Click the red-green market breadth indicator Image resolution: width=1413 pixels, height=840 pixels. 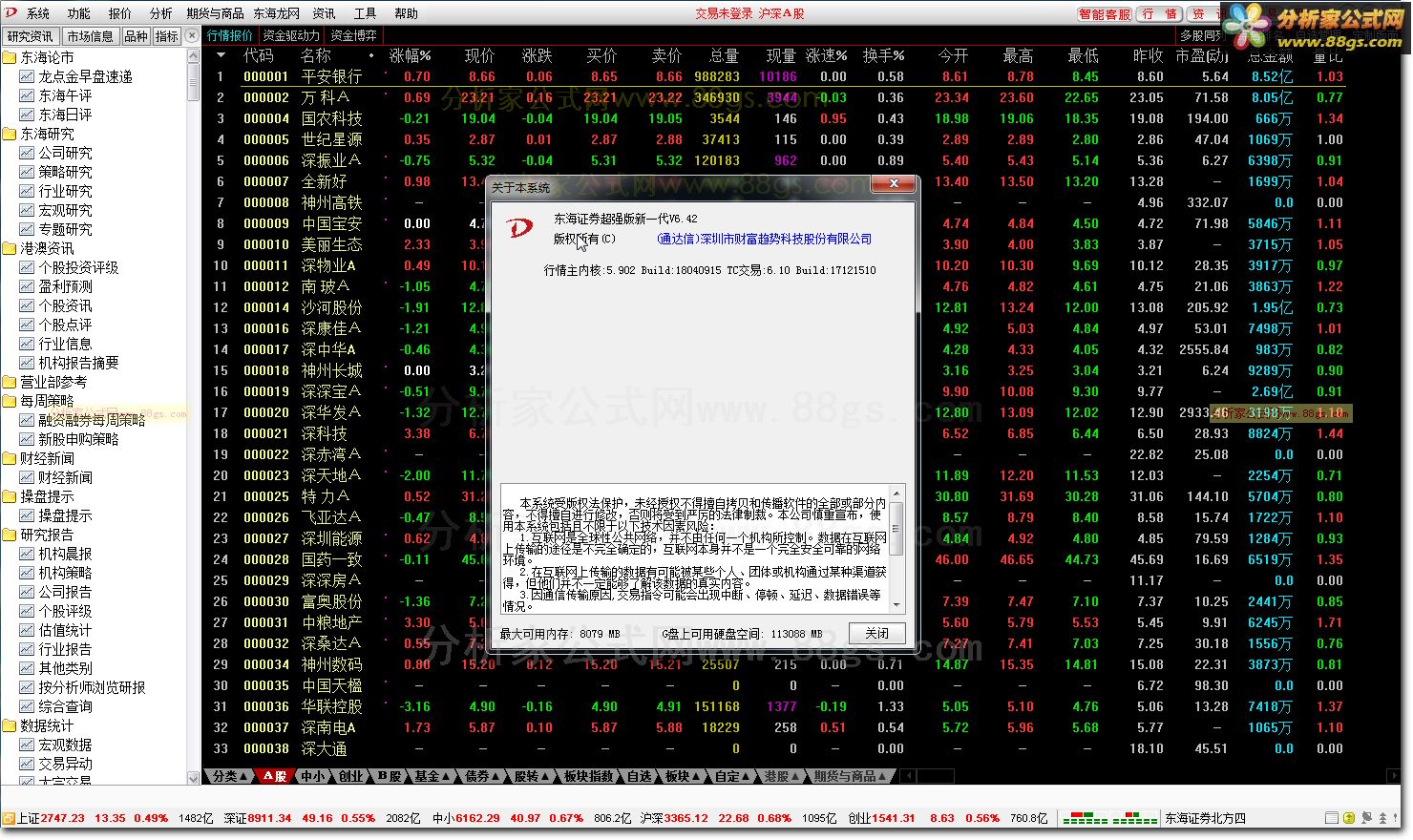pyautogui.click(x=1109, y=818)
